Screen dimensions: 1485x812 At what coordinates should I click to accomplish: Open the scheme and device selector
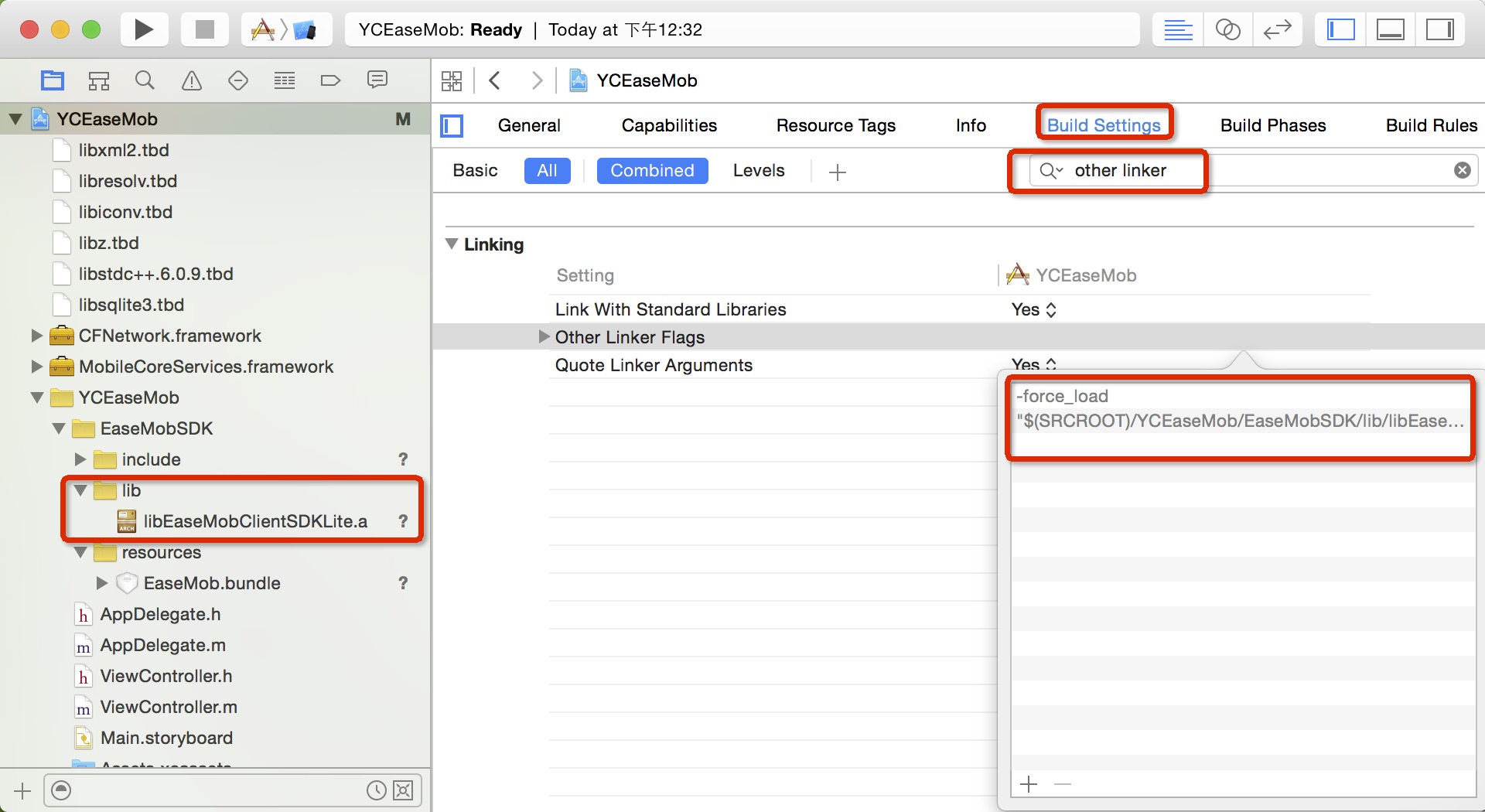tap(285, 29)
